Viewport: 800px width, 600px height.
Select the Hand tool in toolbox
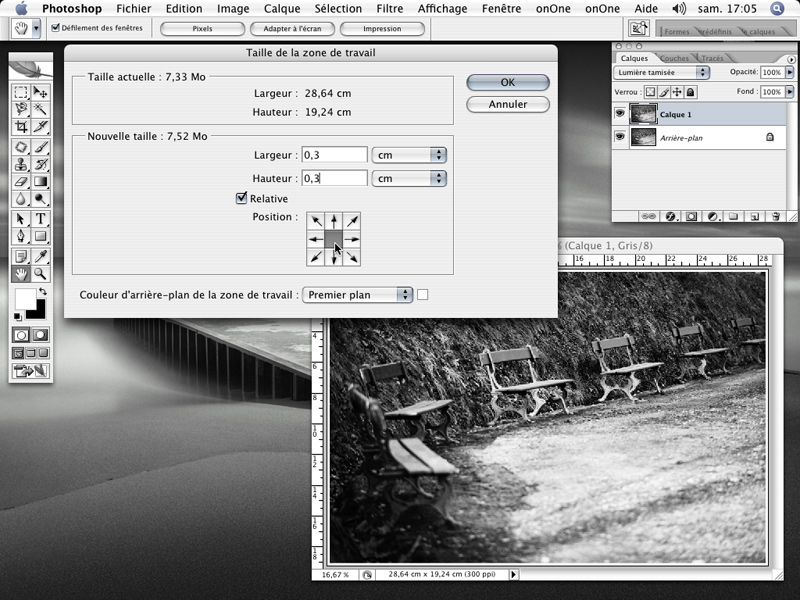click(21, 274)
